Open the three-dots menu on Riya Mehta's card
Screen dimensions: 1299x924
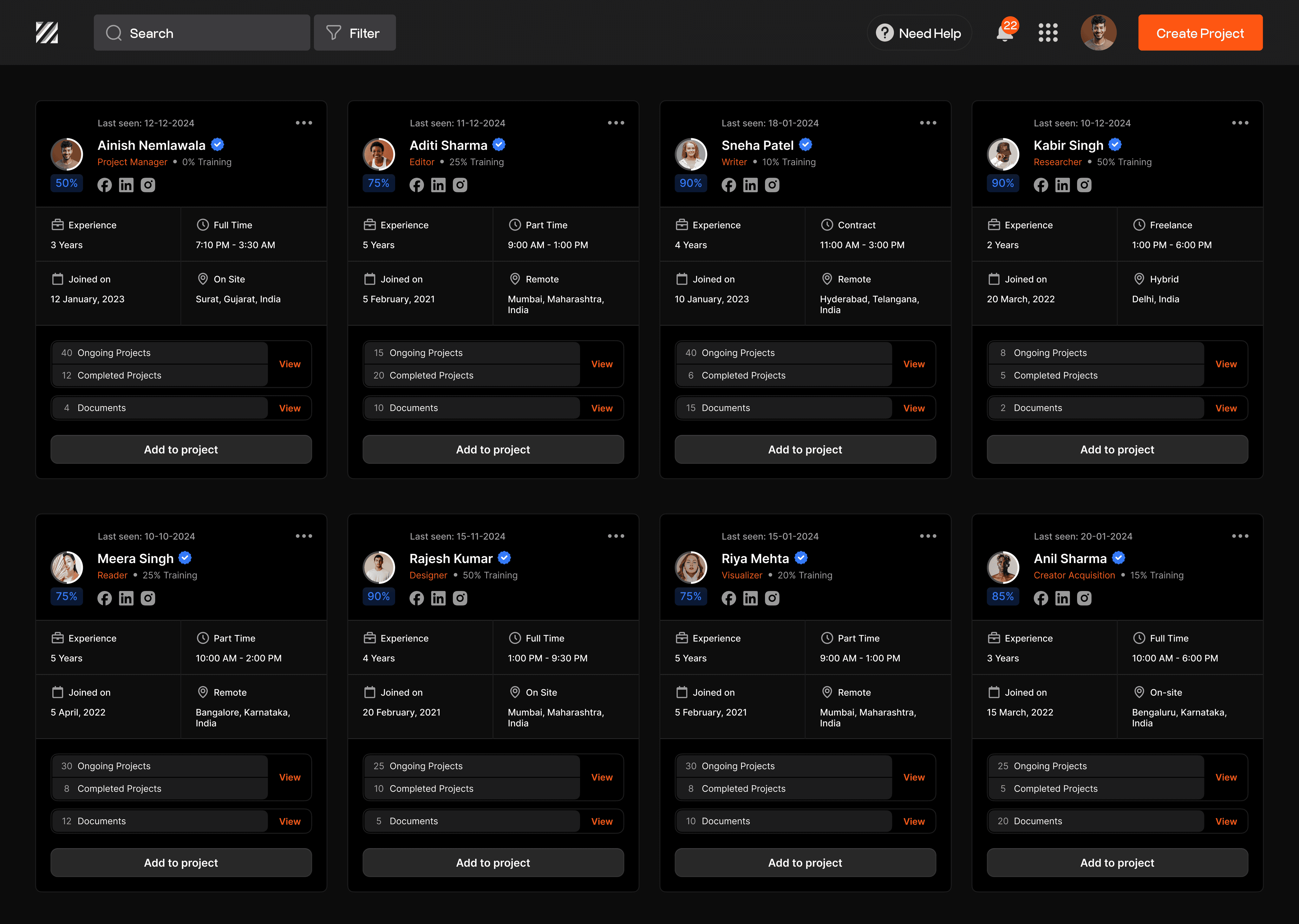(928, 536)
